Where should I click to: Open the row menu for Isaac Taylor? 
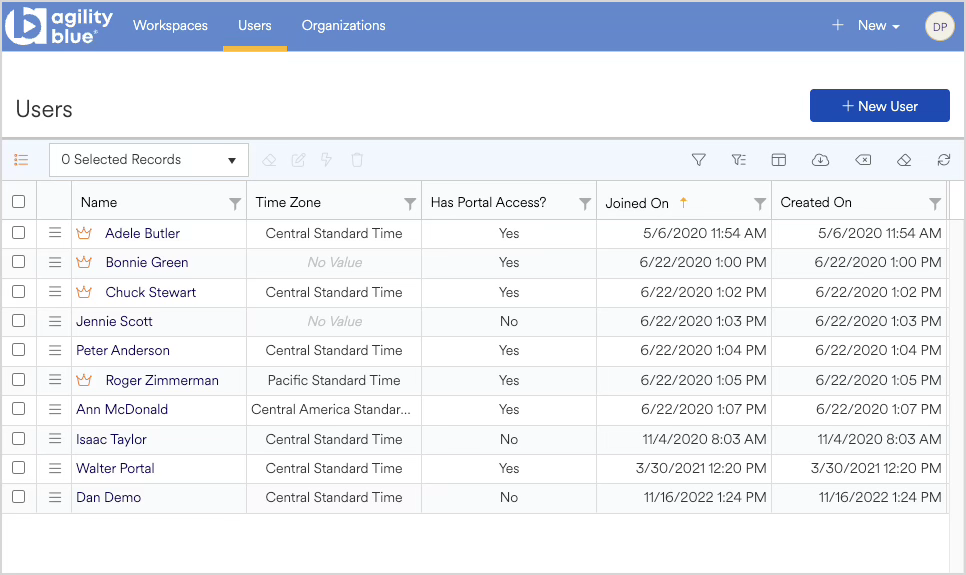coord(55,438)
